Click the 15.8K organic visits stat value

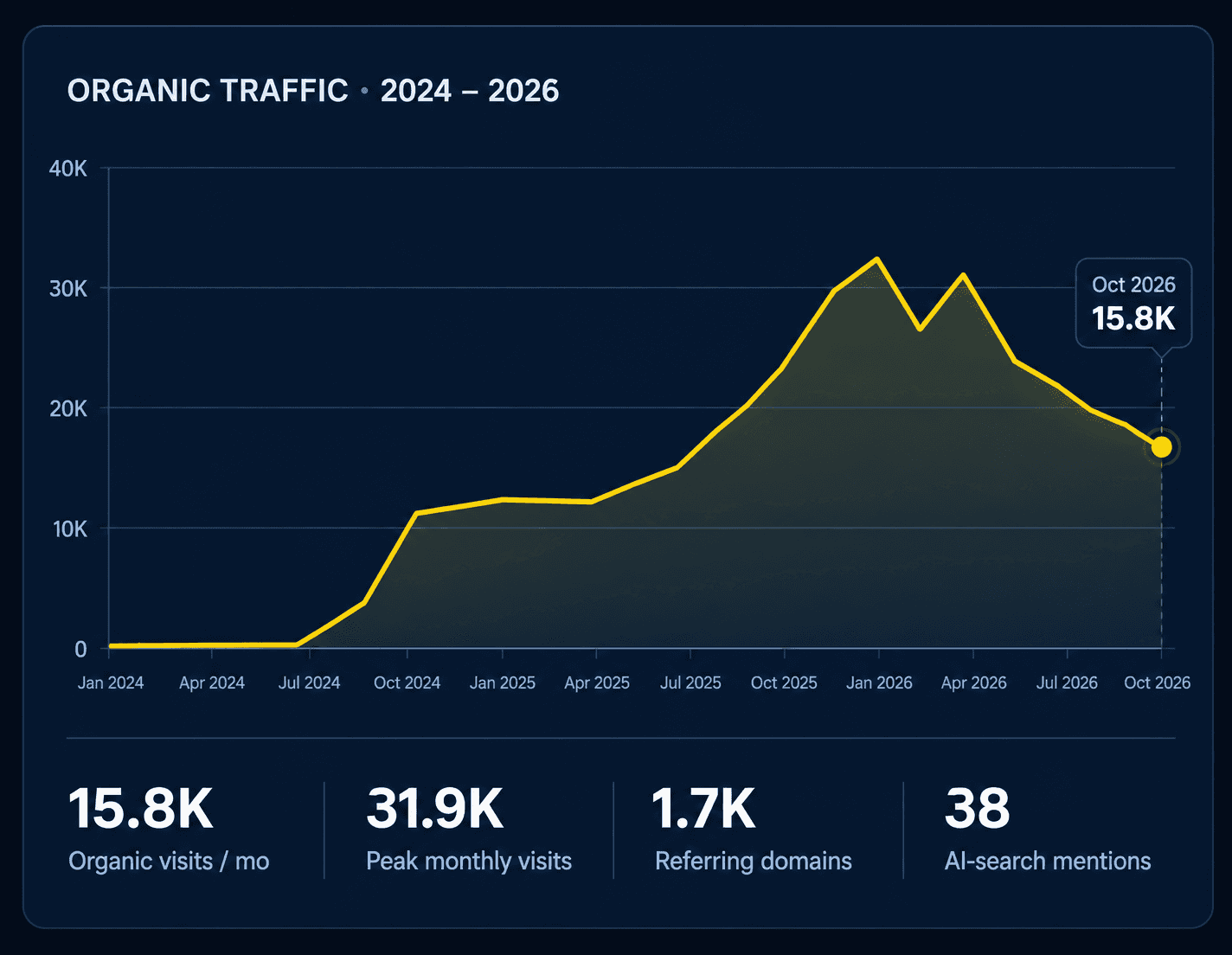[x=140, y=809]
